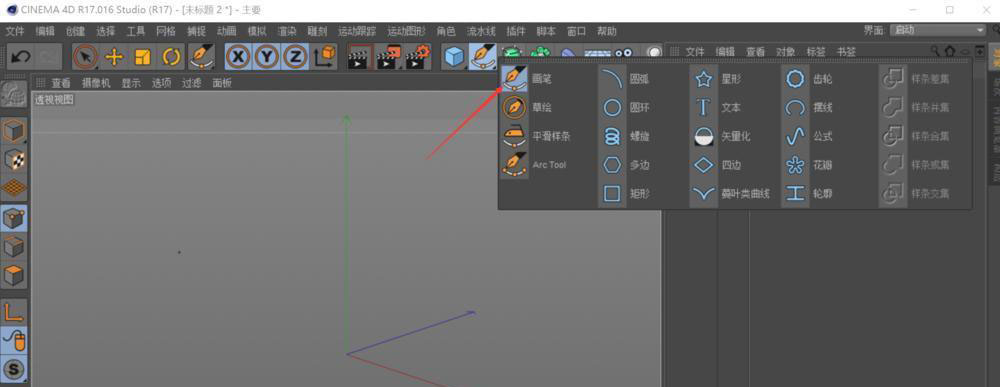Click the Workplane mode icon

click(14, 189)
